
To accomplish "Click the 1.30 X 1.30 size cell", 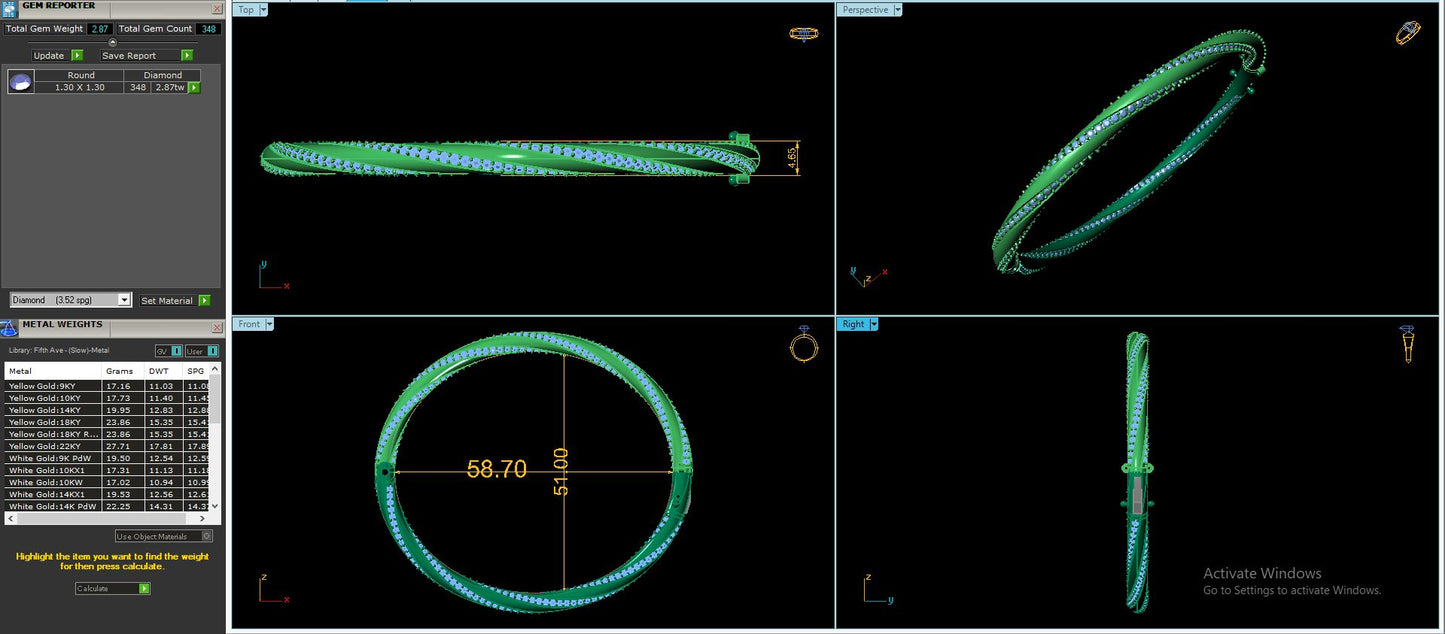I will pos(80,87).
